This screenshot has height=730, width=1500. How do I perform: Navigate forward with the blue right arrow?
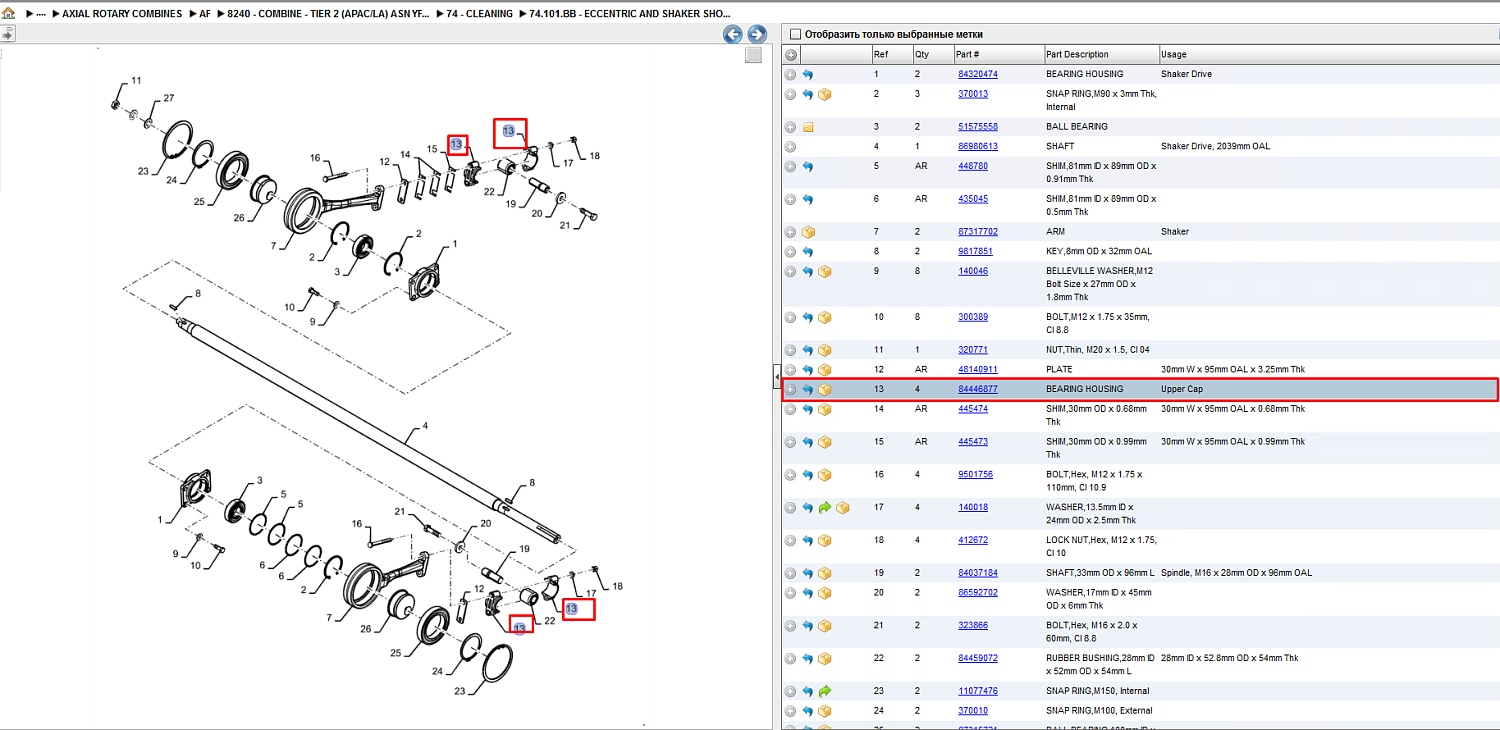coord(757,34)
